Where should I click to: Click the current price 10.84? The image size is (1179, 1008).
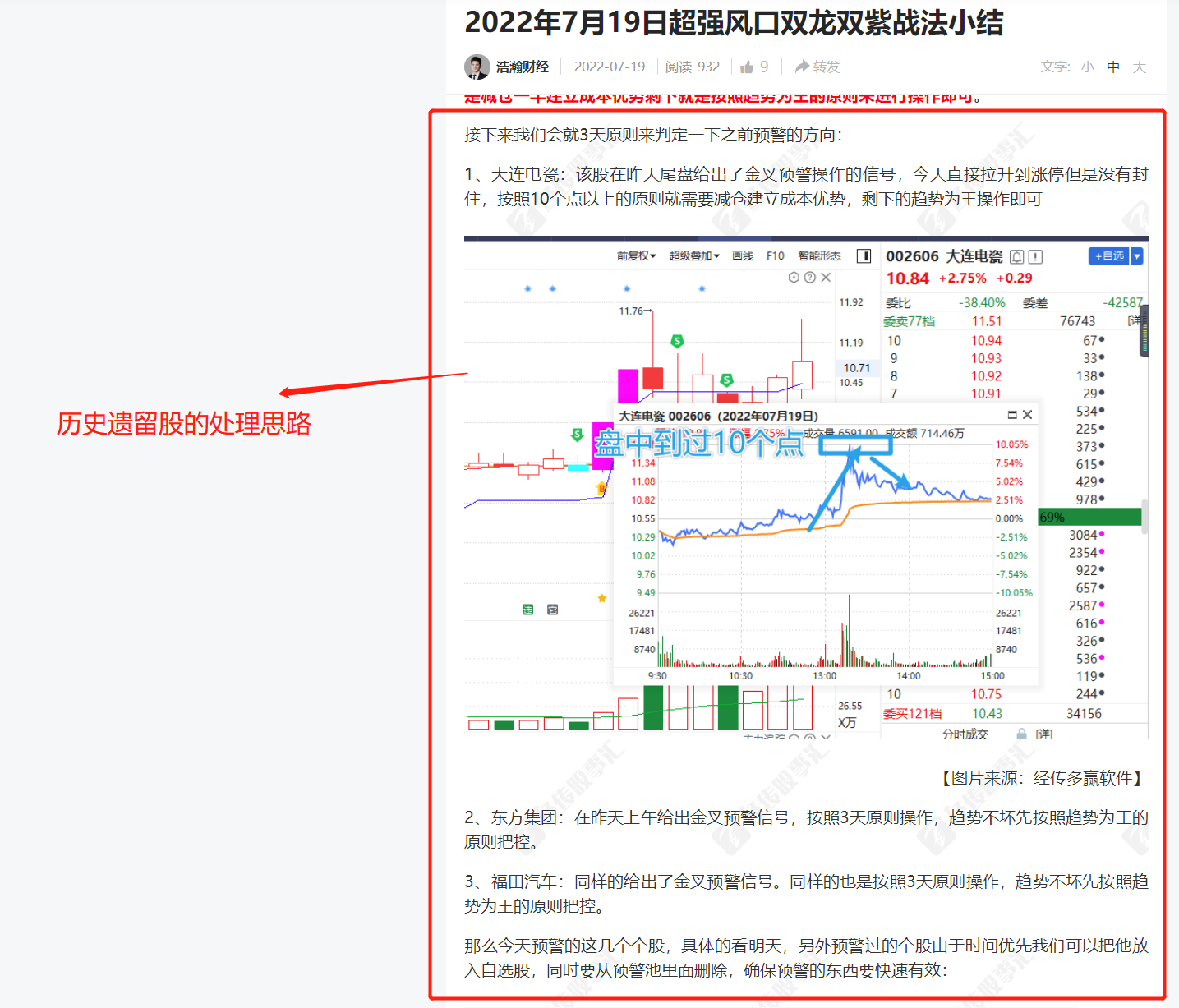point(907,278)
